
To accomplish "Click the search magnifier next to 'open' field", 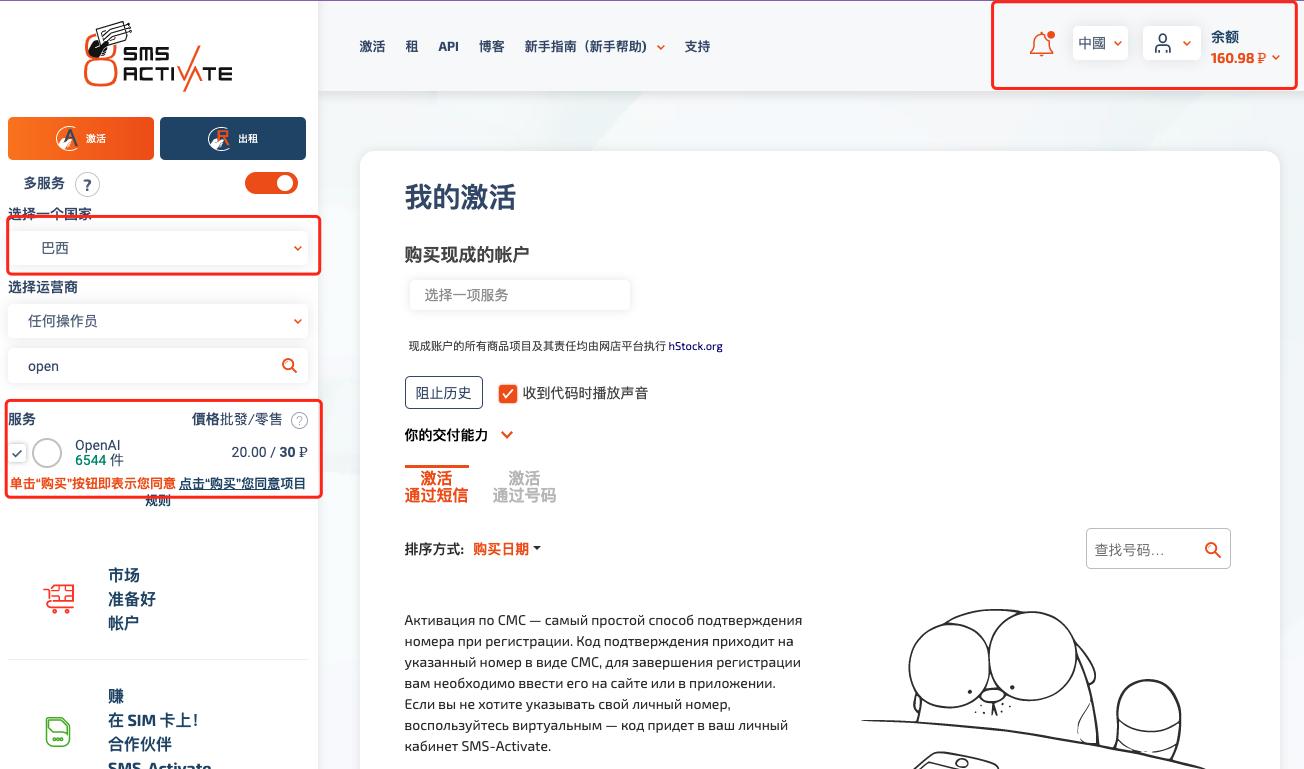I will pyautogui.click(x=289, y=365).
